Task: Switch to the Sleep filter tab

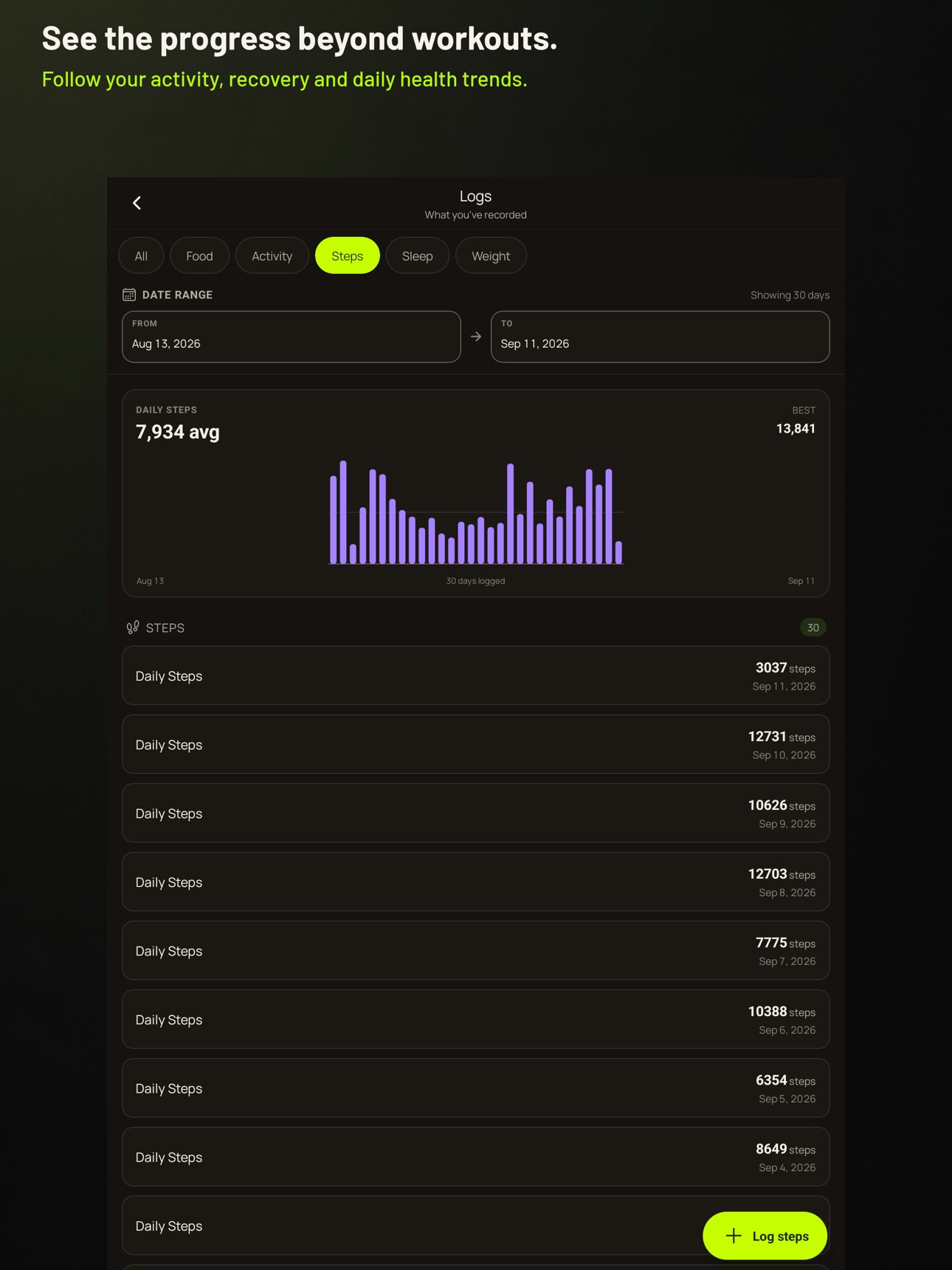Action: pos(418,255)
